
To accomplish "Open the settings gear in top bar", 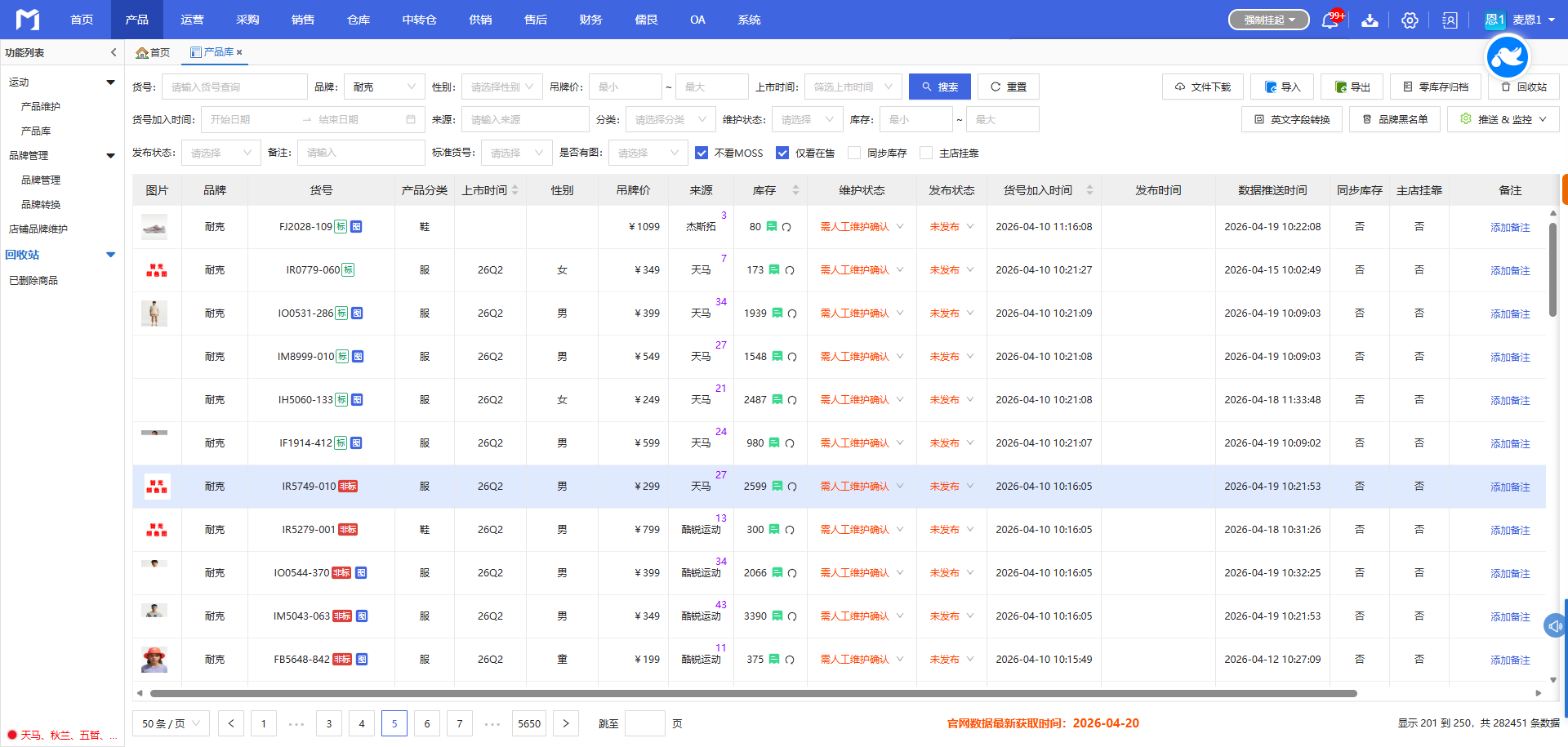I will [x=1410, y=20].
